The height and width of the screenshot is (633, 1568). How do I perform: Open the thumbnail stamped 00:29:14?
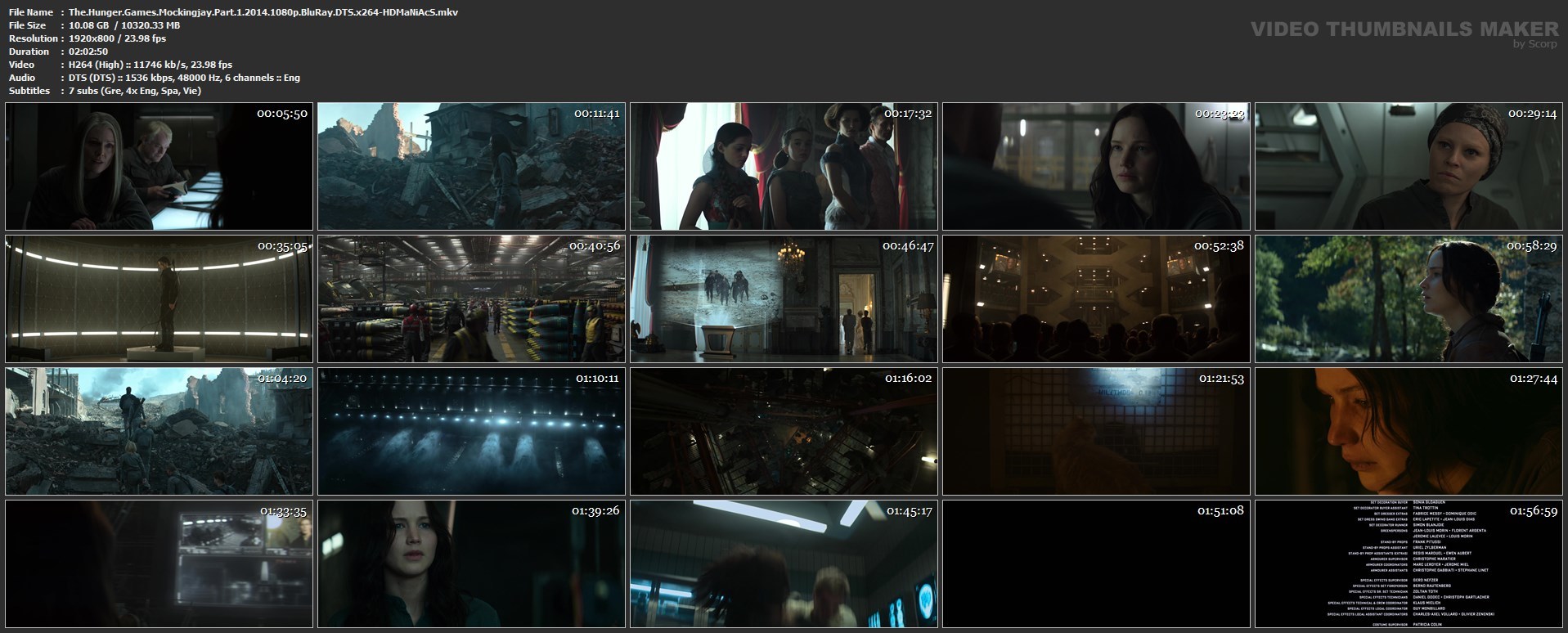click(1409, 166)
